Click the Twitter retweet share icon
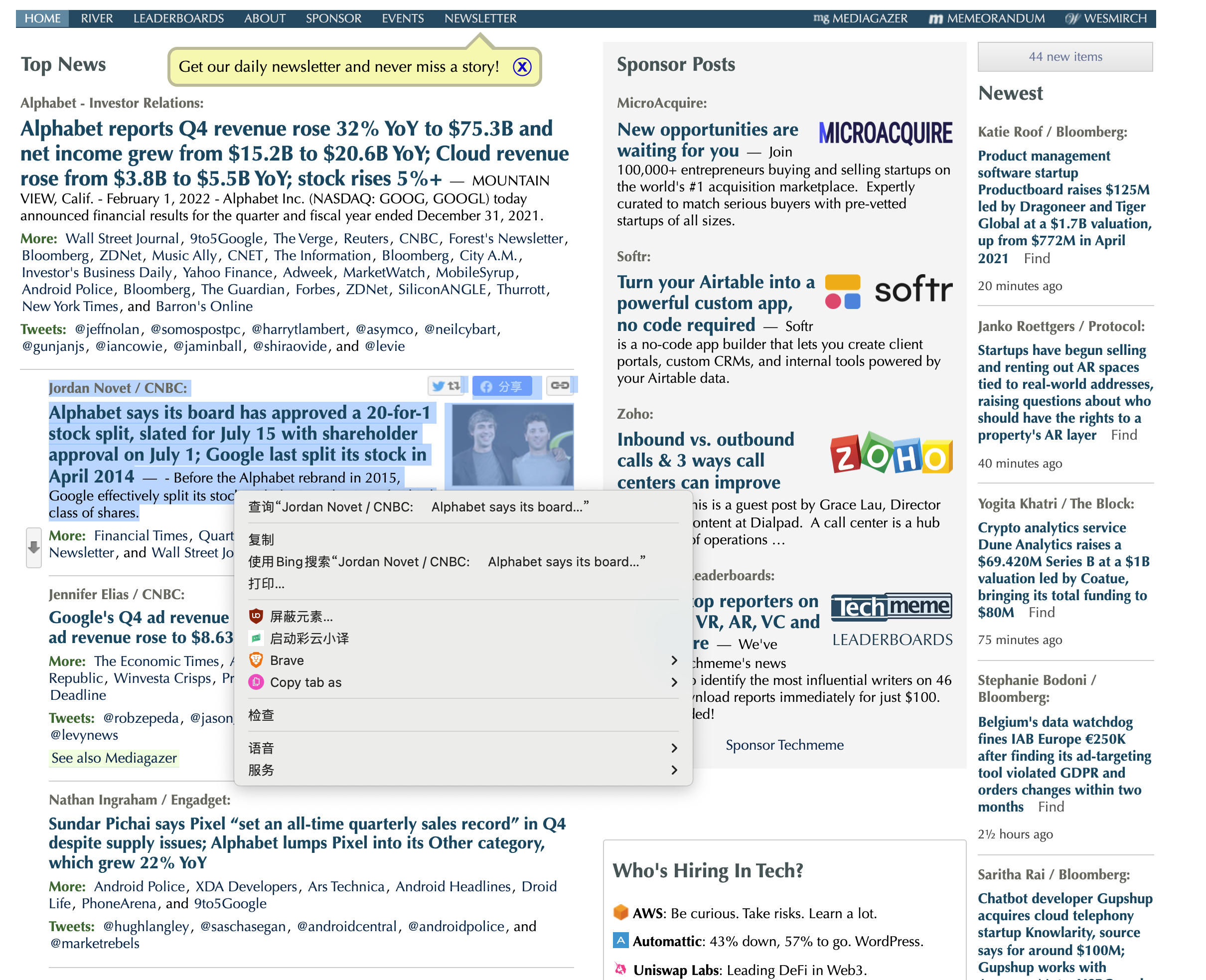1206x980 pixels. tap(445, 385)
